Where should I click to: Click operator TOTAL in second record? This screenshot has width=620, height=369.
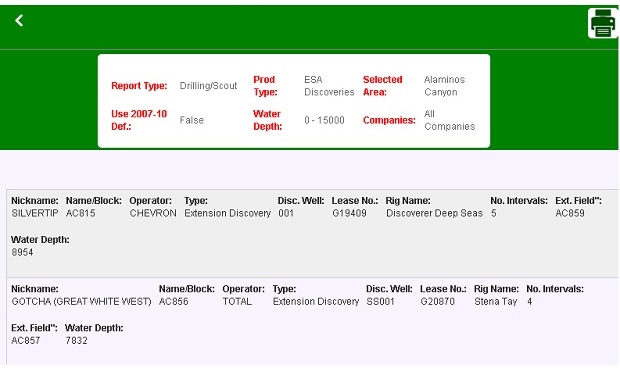tap(237, 301)
